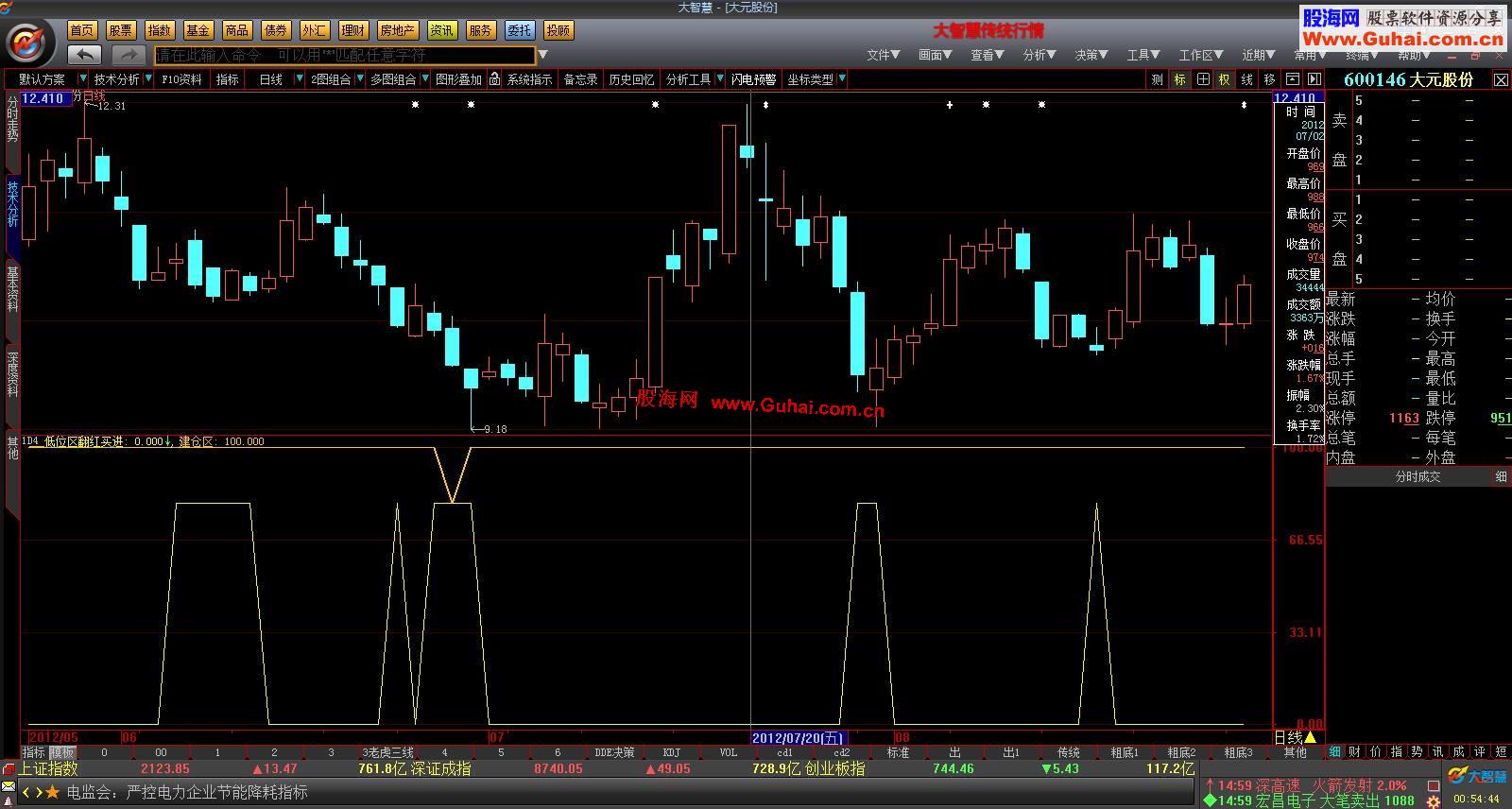The width and height of the screenshot is (1512, 809).
Task: Toggle the 测 measure tool
Action: 1157,79
